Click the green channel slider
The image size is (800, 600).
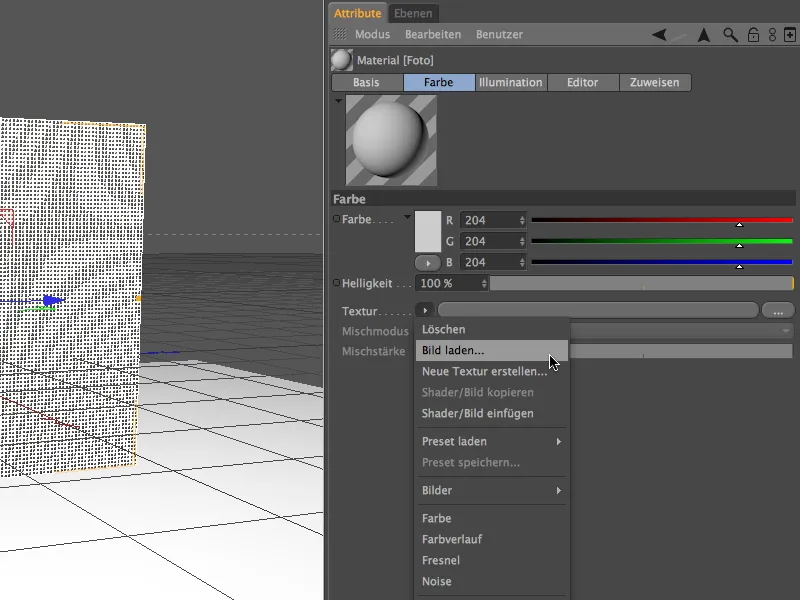pos(660,241)
